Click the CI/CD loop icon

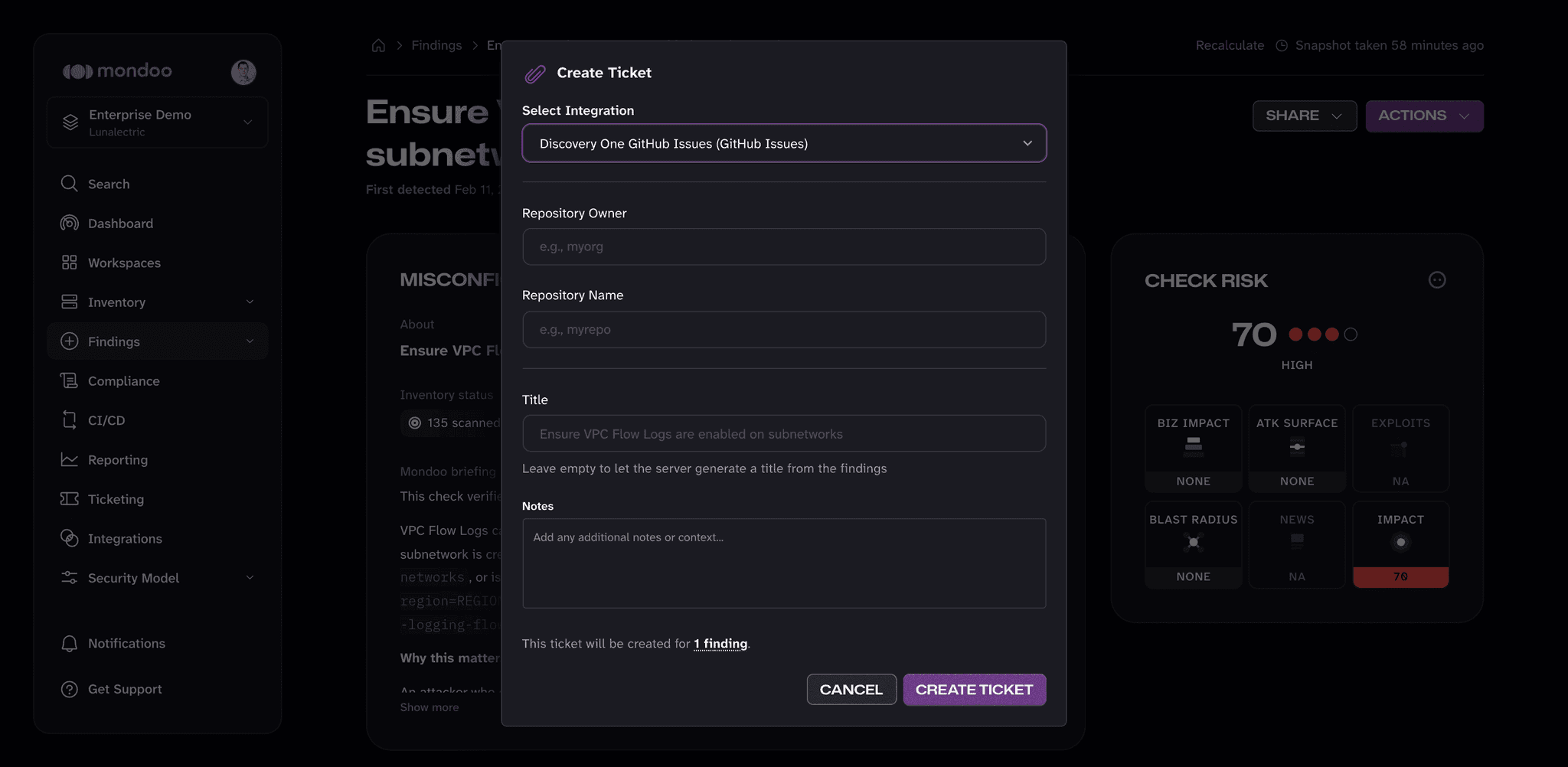[x=69, y=420]
